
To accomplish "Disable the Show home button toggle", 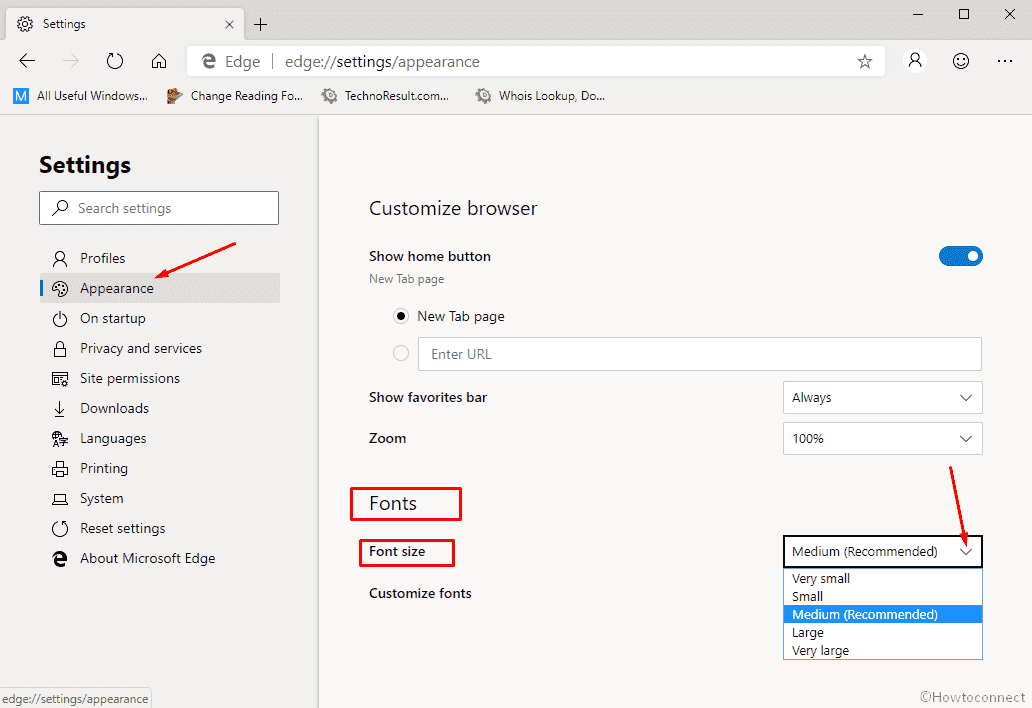I will pyautogui.click(x=960, y=256).
